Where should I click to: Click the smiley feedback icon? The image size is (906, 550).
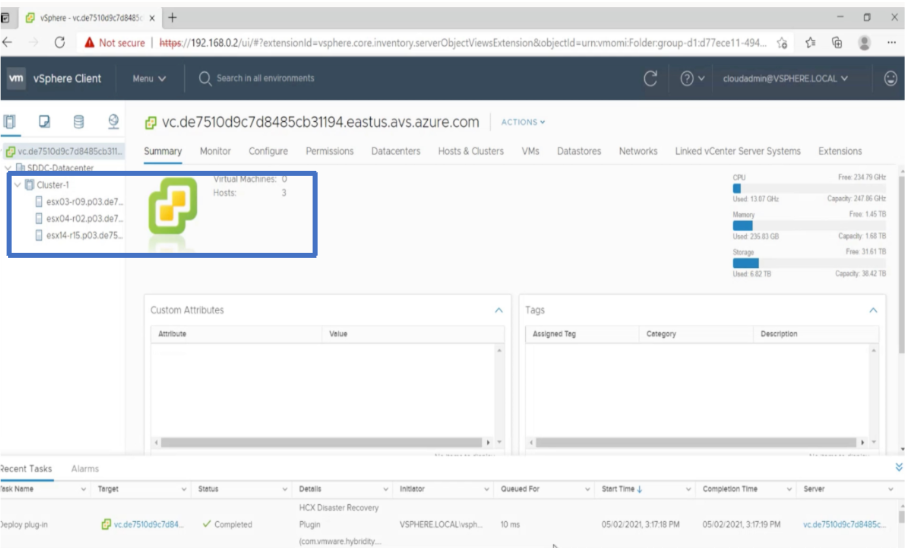(890, 78)
